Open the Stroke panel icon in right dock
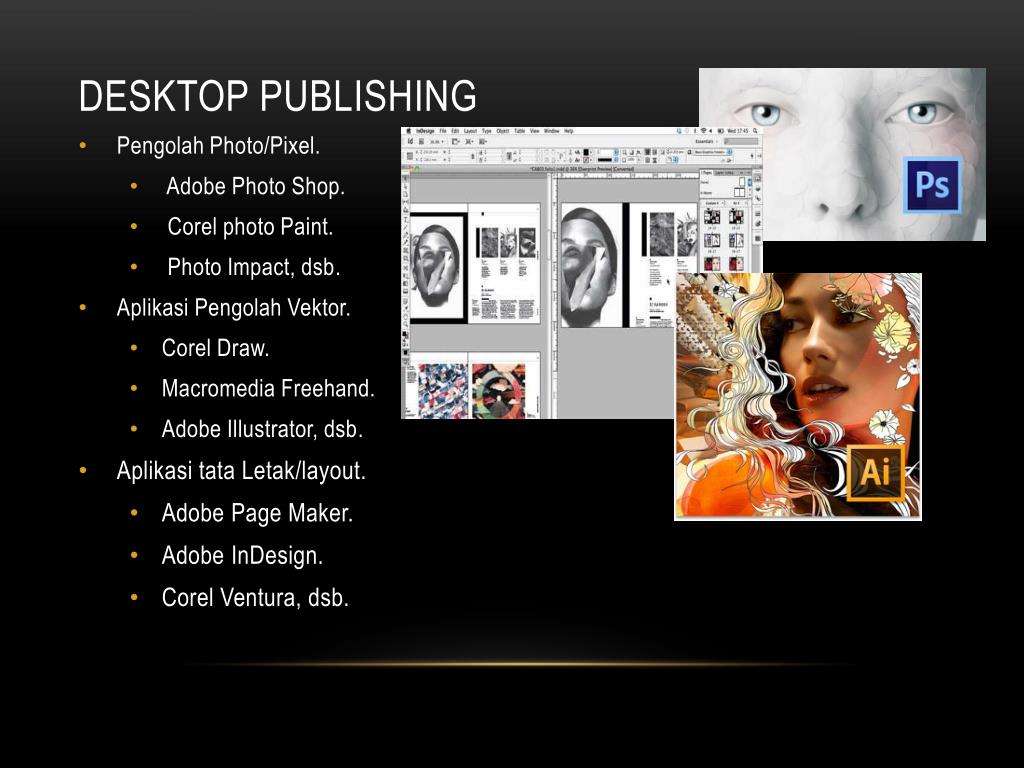Image resolution: width=1024 pixels, height=768 pixels. click(758, 214)
